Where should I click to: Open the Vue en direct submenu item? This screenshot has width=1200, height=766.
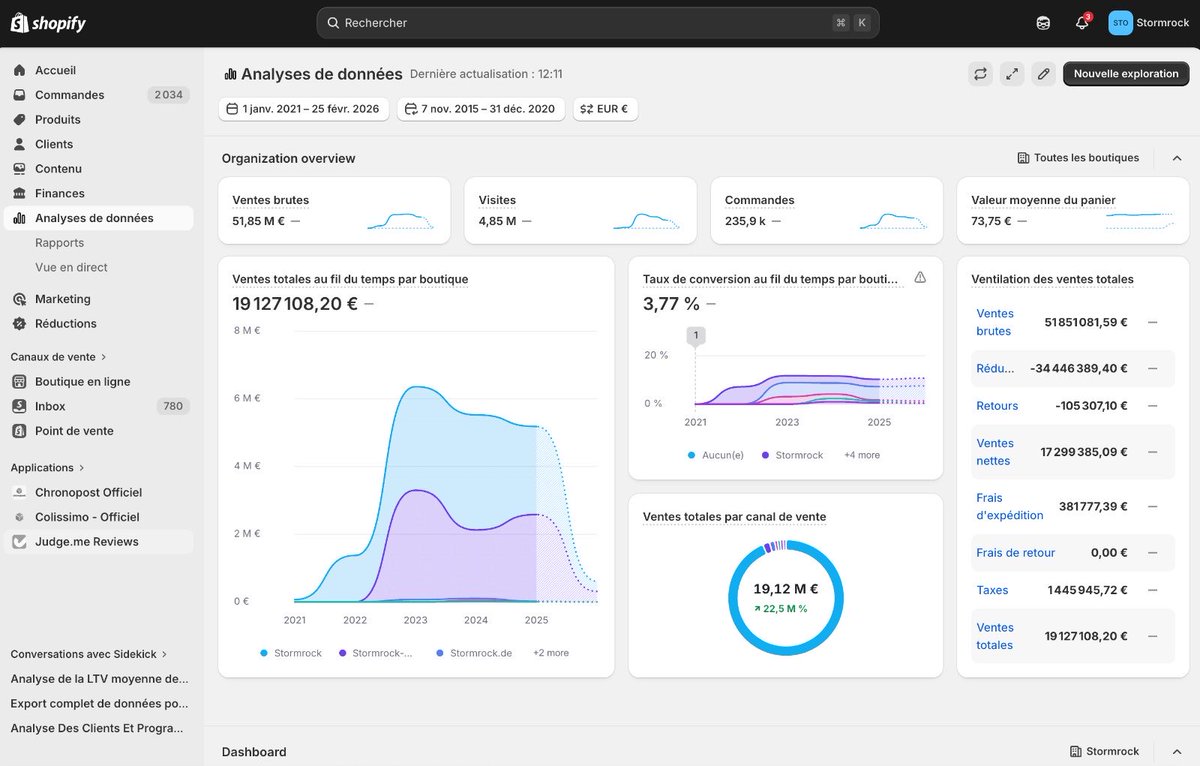[x=71, y=267]
